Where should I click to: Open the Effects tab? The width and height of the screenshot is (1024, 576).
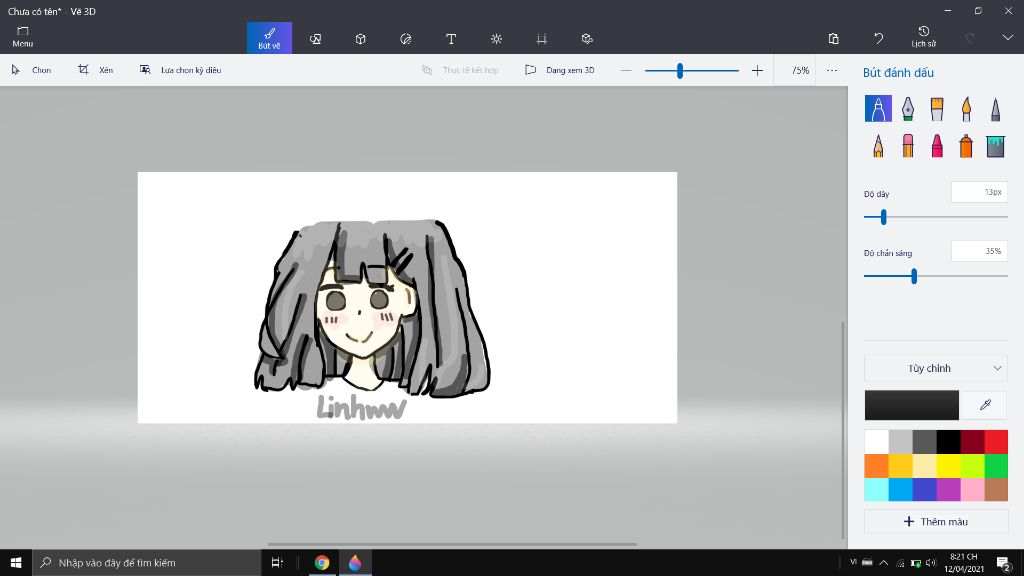click(496, 39)
